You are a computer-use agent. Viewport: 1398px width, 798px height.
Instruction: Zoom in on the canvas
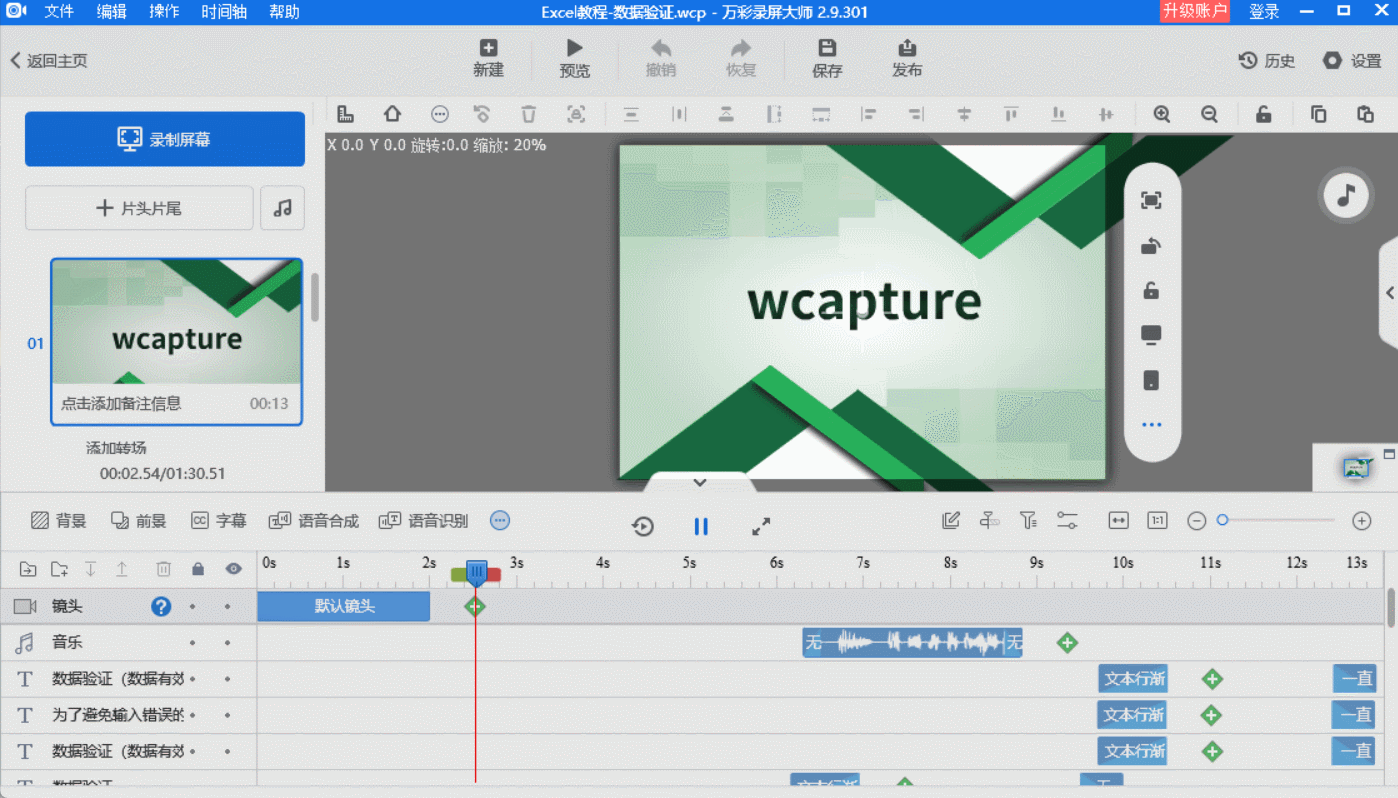(x=1161, y=114)
